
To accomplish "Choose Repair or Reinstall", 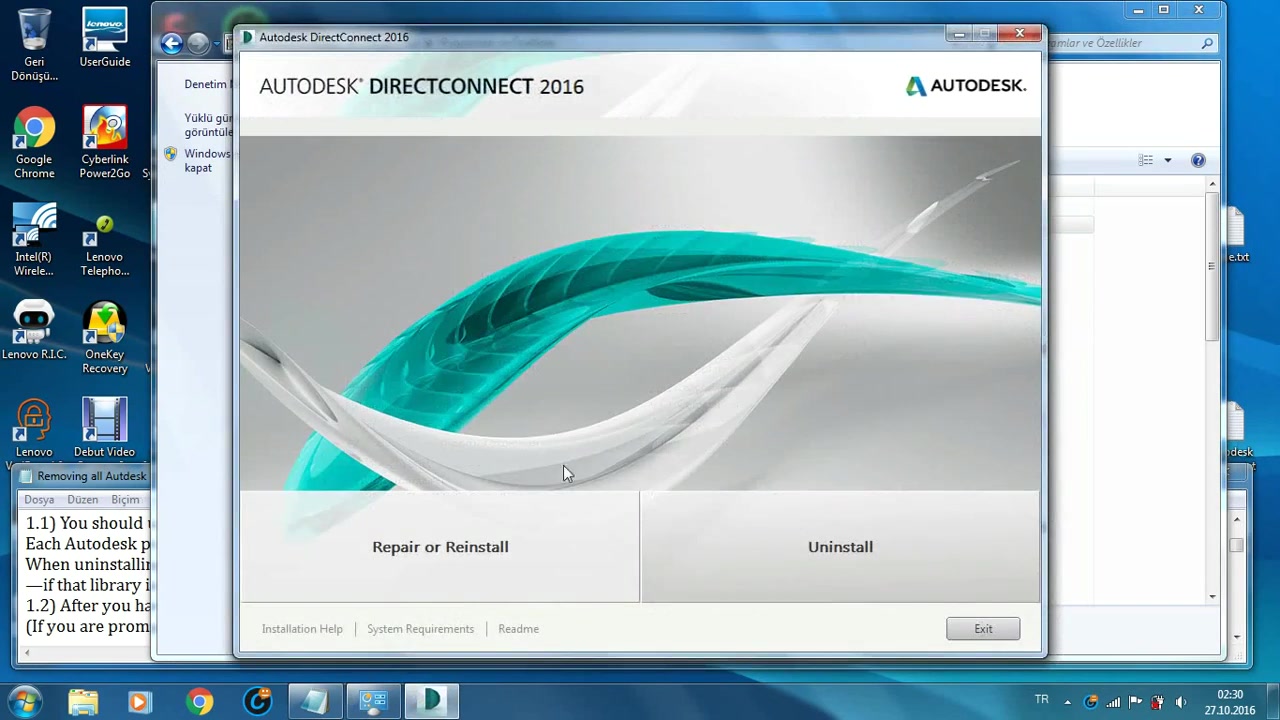I will tap(440, 547).
